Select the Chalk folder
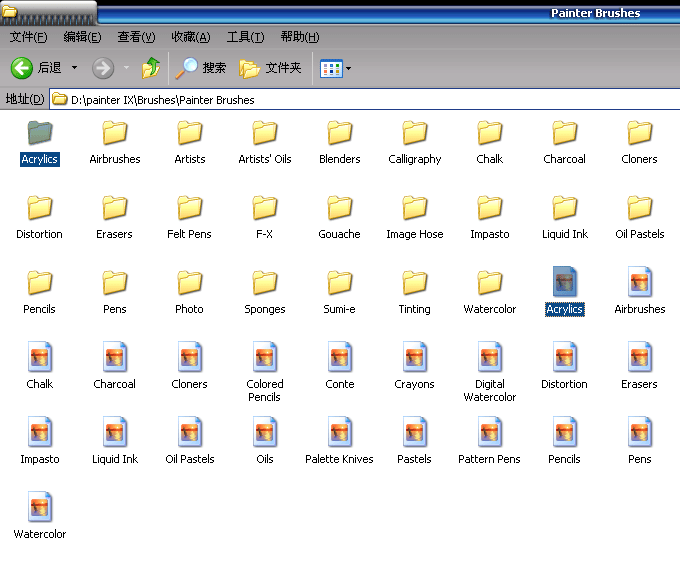The image size is (680, 582). click(x=490, y=143)
